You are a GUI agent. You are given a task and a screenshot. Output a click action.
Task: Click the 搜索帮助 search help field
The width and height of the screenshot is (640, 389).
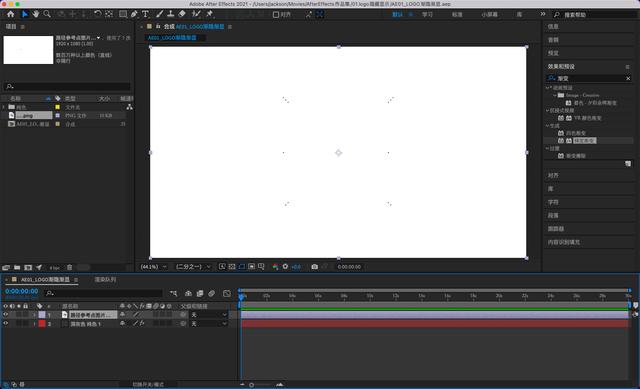tap(596, 15)
